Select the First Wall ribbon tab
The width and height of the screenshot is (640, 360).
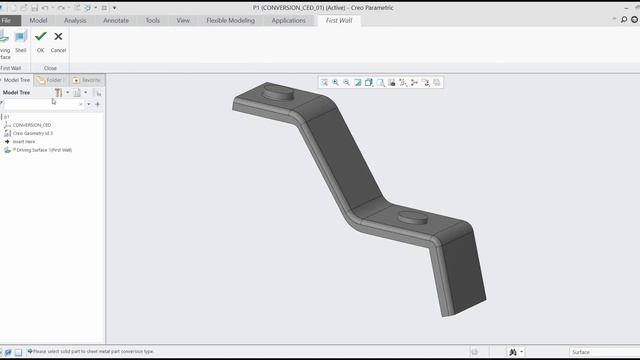[x=339, y=20]
